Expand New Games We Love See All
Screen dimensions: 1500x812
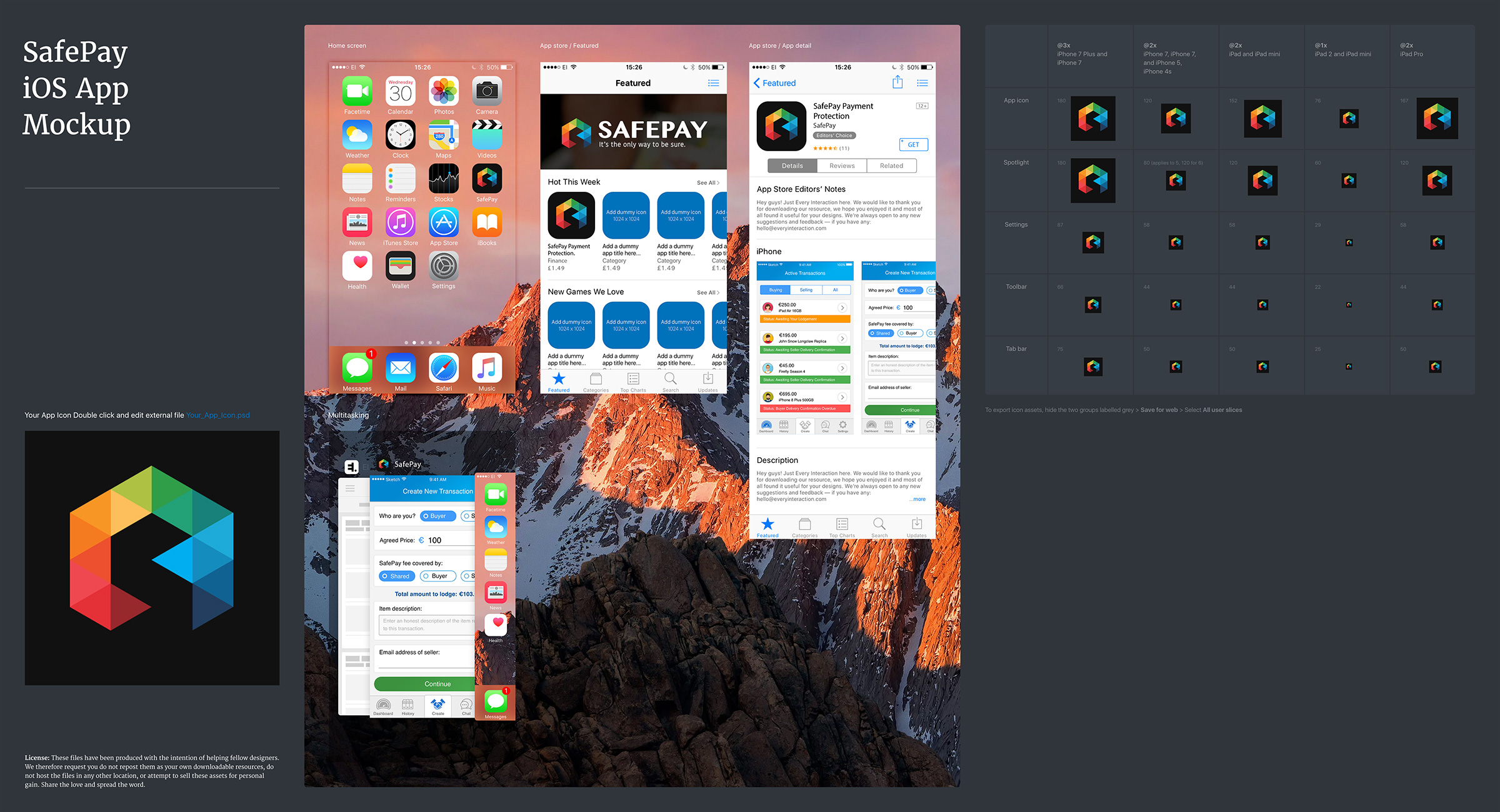click(x=708, y=293)
